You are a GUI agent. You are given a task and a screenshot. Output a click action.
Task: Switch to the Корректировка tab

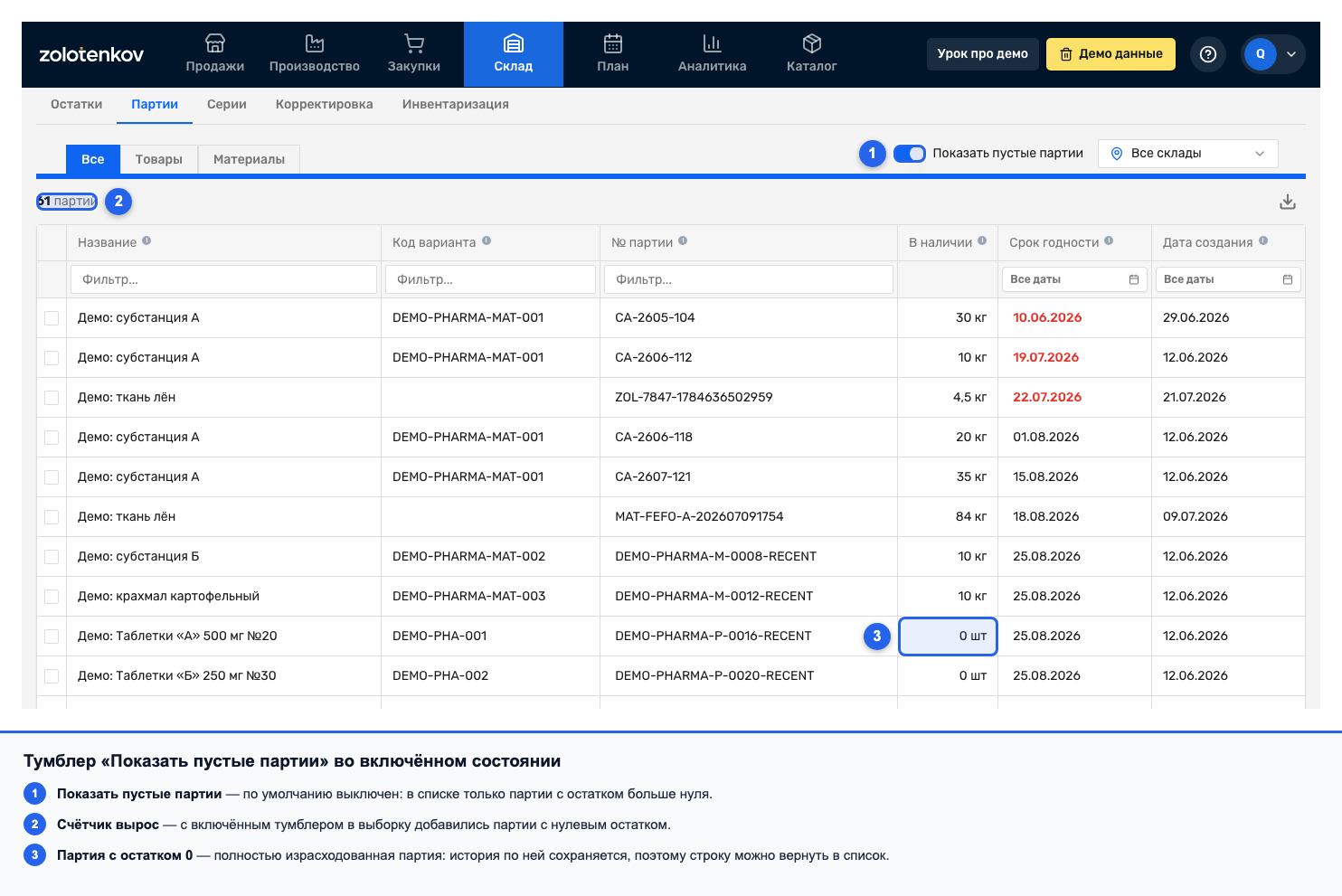(x=325, y=104)
